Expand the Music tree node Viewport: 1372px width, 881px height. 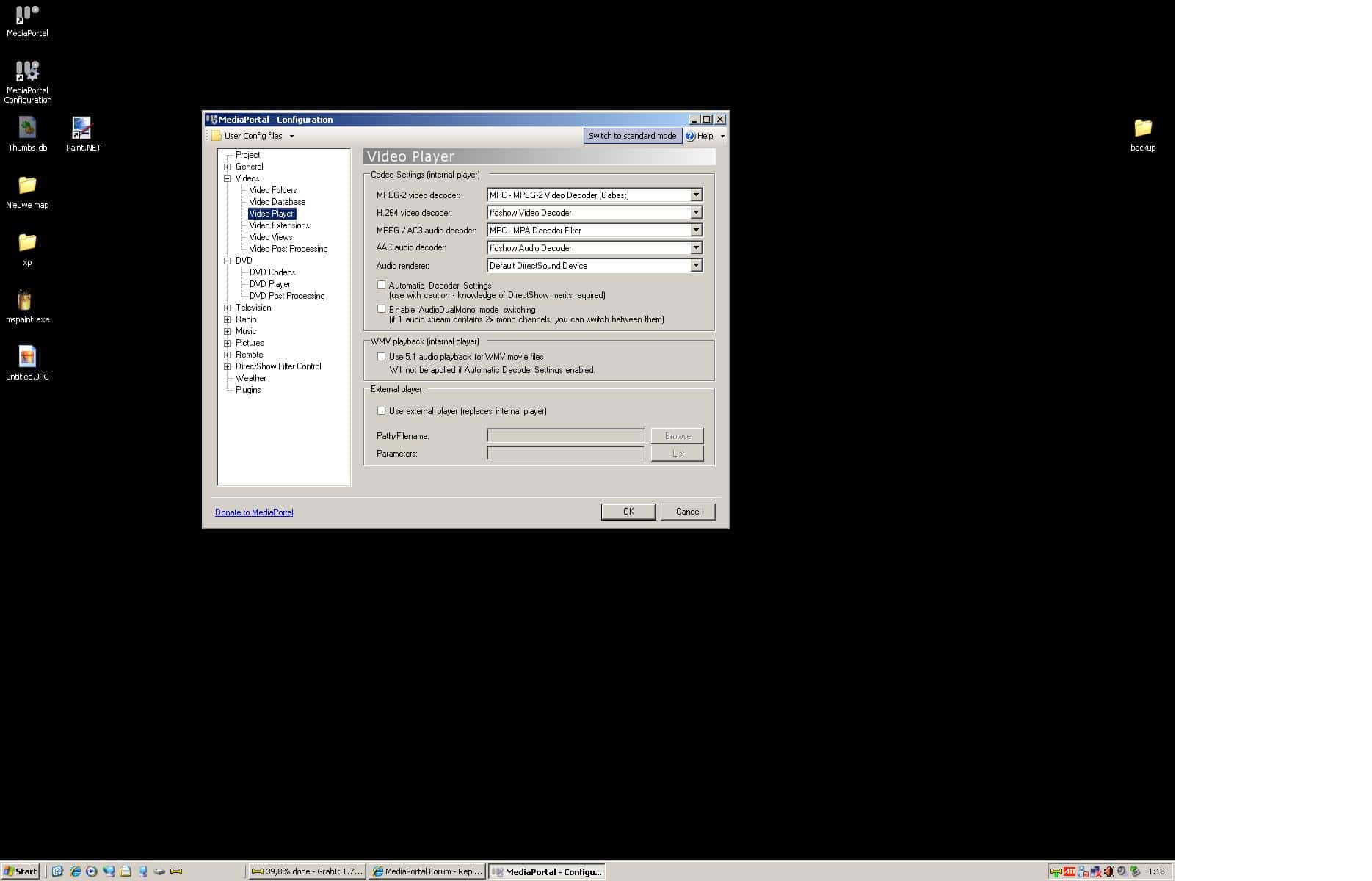tap(228, 331)
